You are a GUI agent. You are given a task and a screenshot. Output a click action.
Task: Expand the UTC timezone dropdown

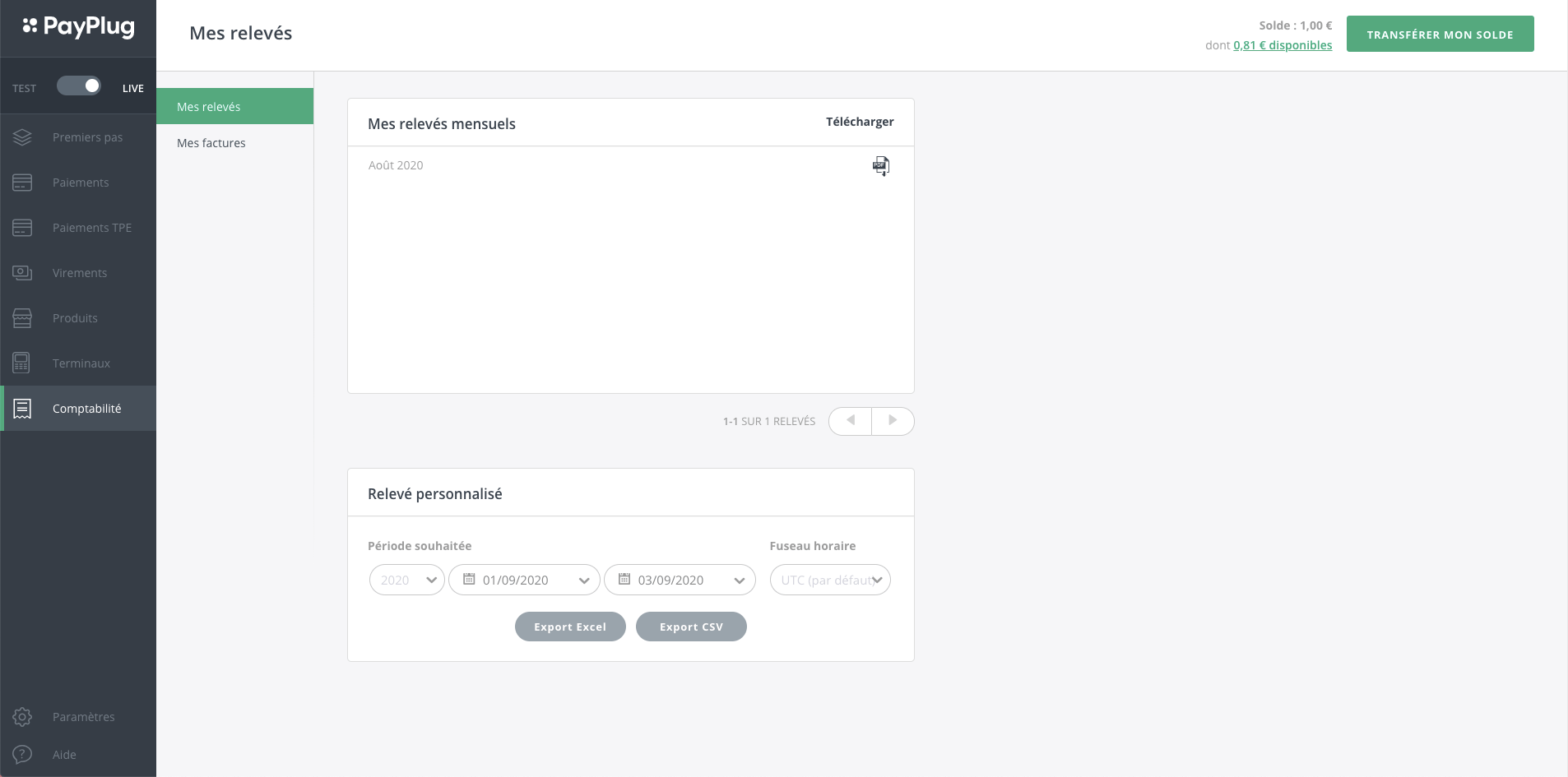click(830, 580)
